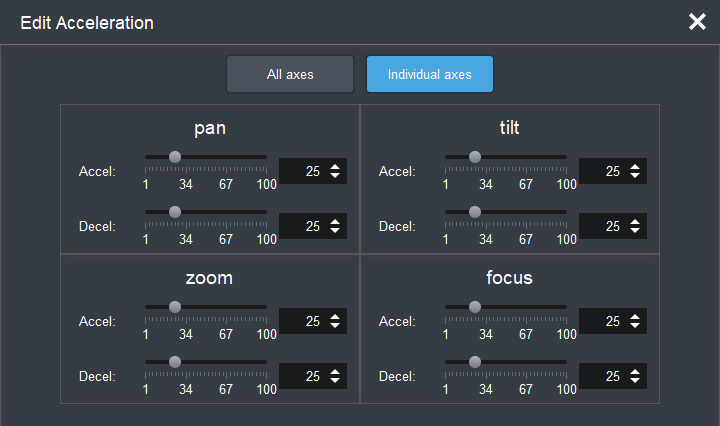Click the tilt Accel number field

pos(601,172)
